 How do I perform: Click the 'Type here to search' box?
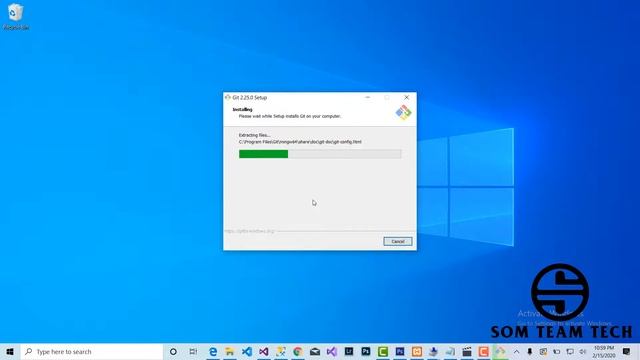click(x=92, y=351)
